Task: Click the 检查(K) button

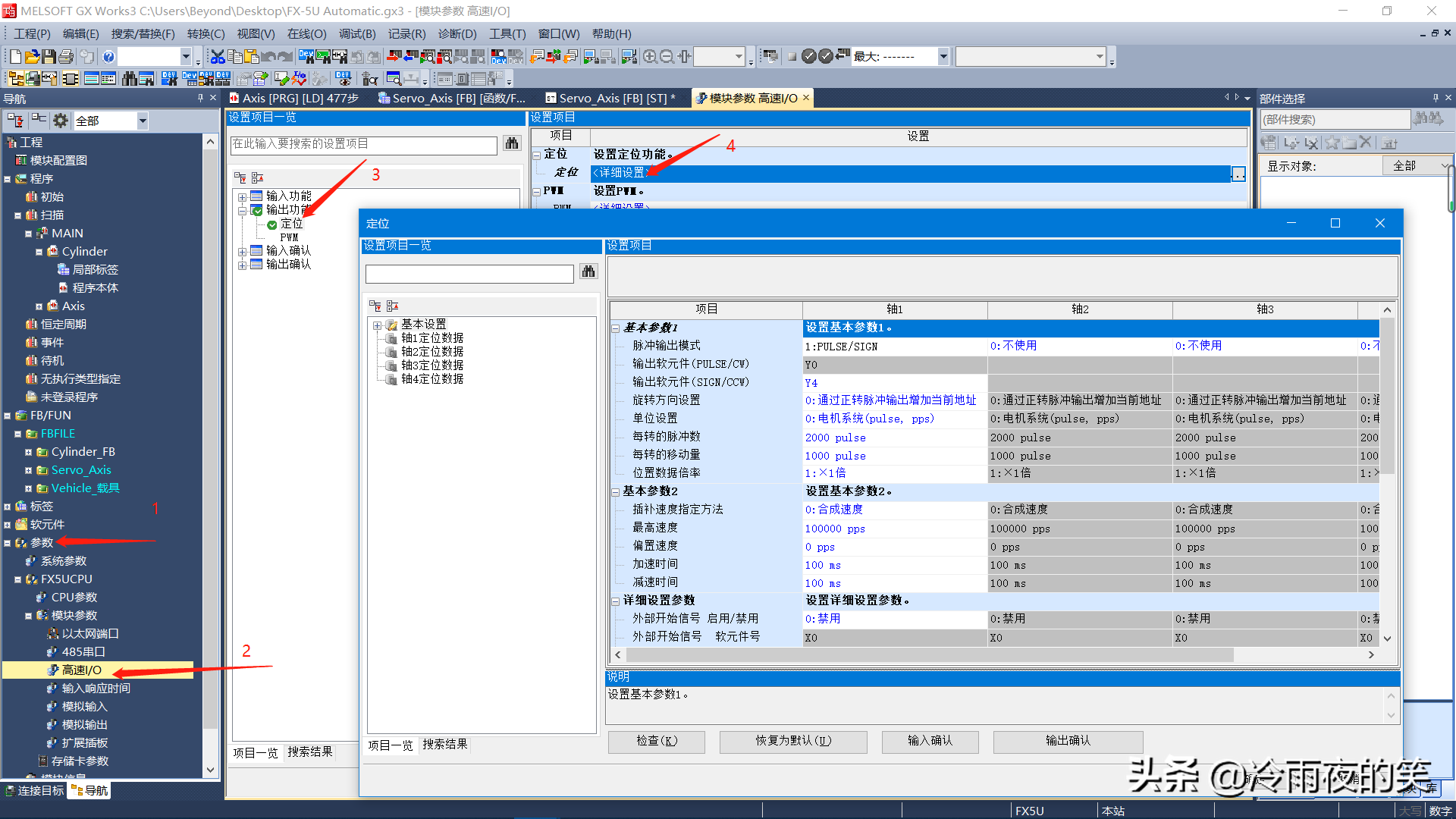Action: (656, 741)
